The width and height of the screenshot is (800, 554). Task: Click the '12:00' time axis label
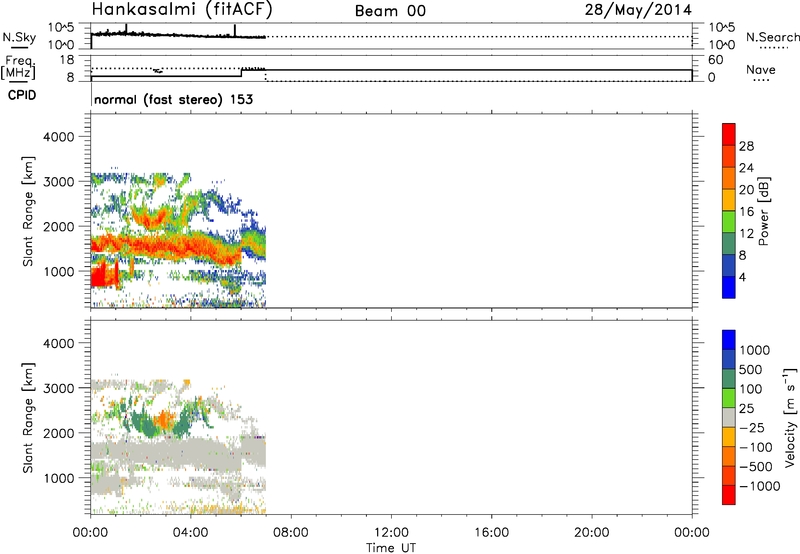click(391, 533)
